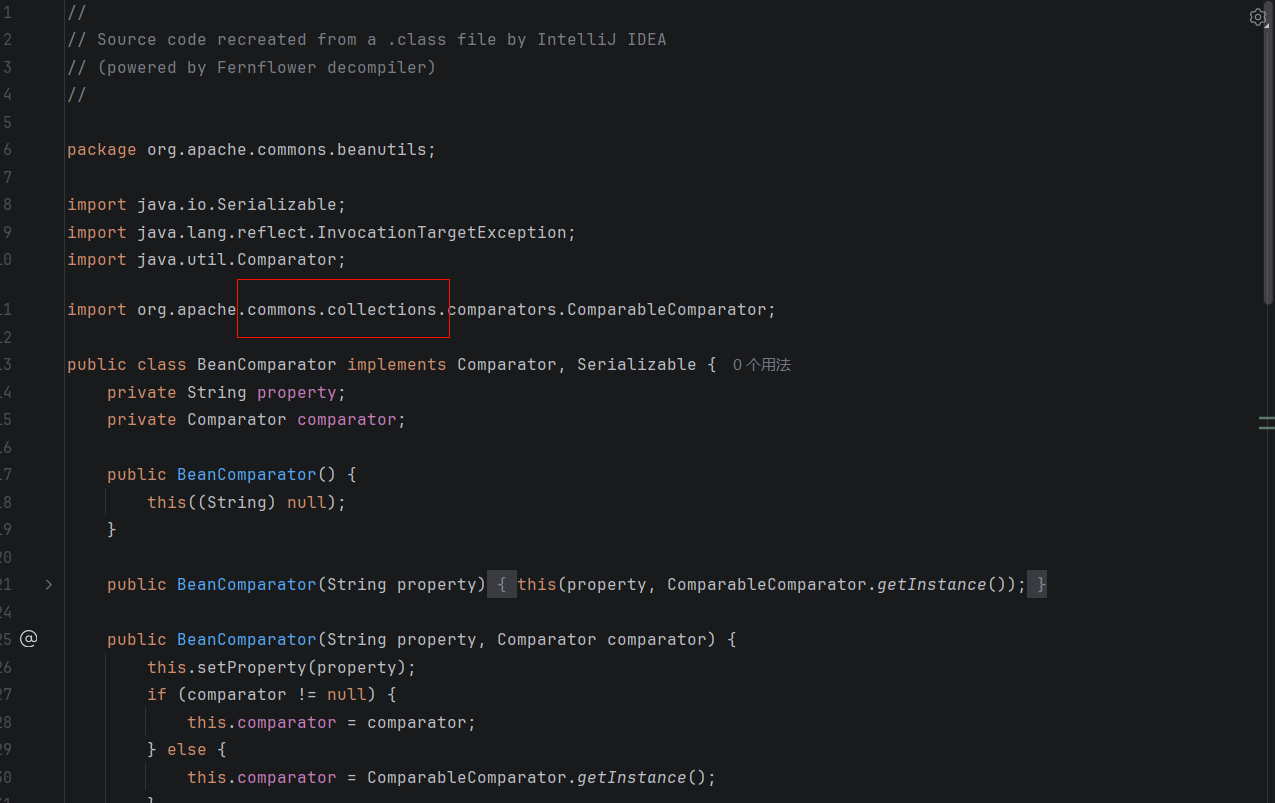Click the purple 'comparator' field declaration

[346, 420]
